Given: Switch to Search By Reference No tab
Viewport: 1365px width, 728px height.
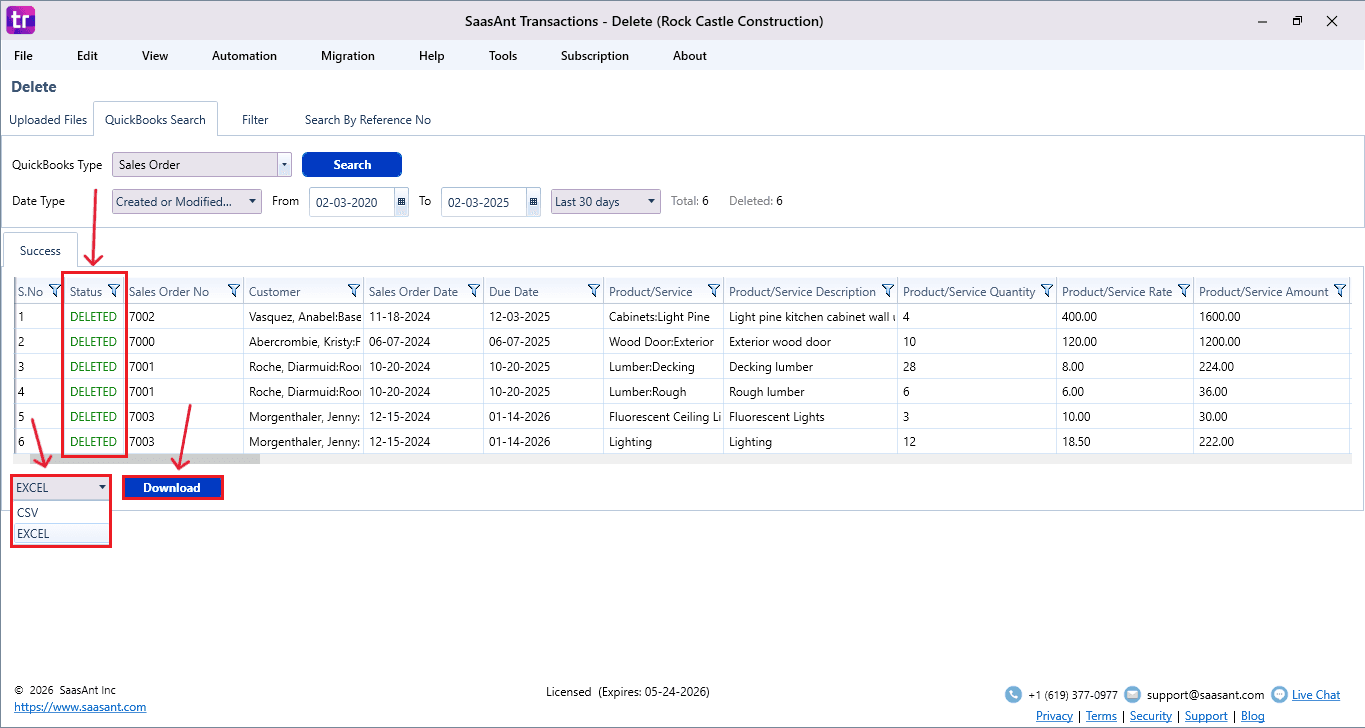Looking at the screenshot, I should [x=367, y=120].
